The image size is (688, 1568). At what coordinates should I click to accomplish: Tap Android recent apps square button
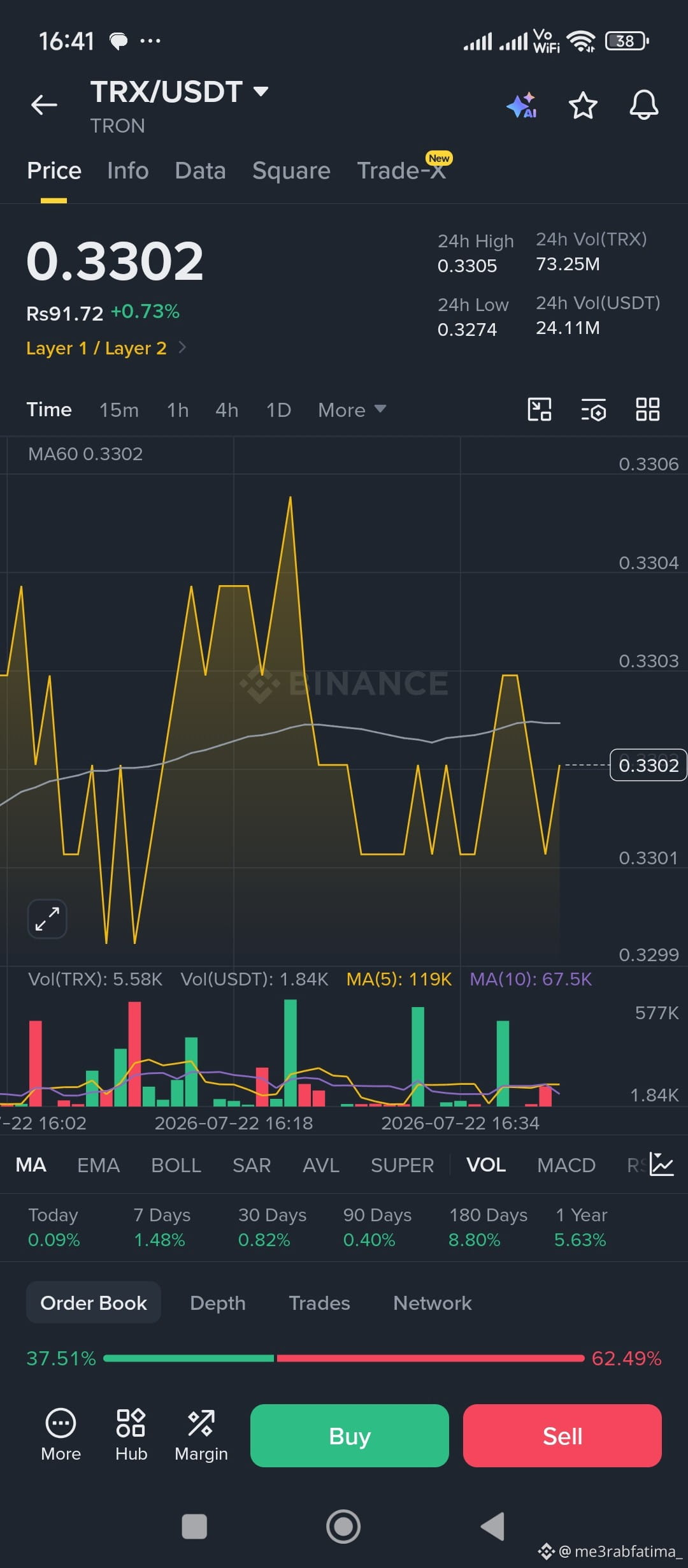(194, 1527)
